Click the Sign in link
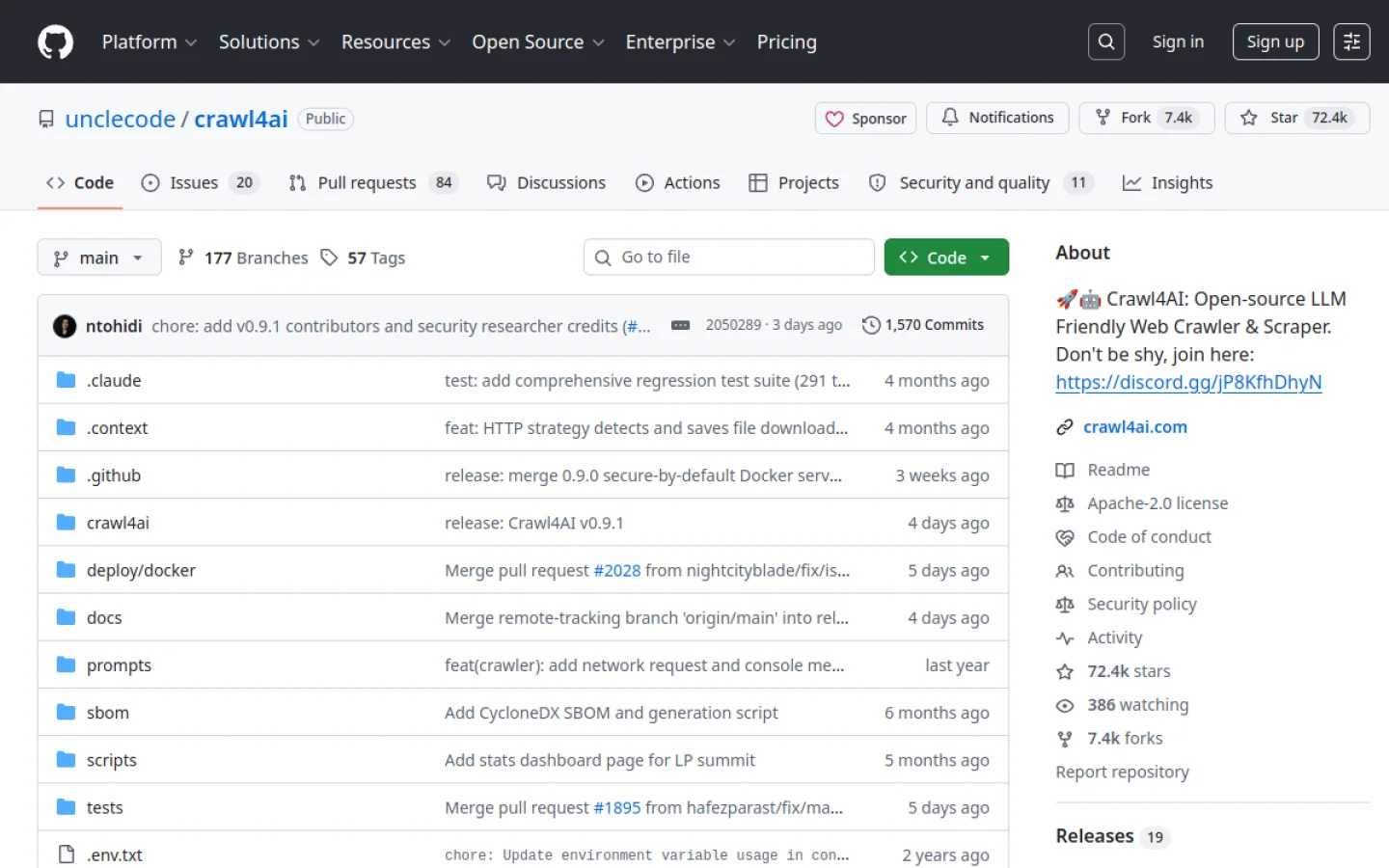The image size is (1389, 868). (x=1178, y=41)
